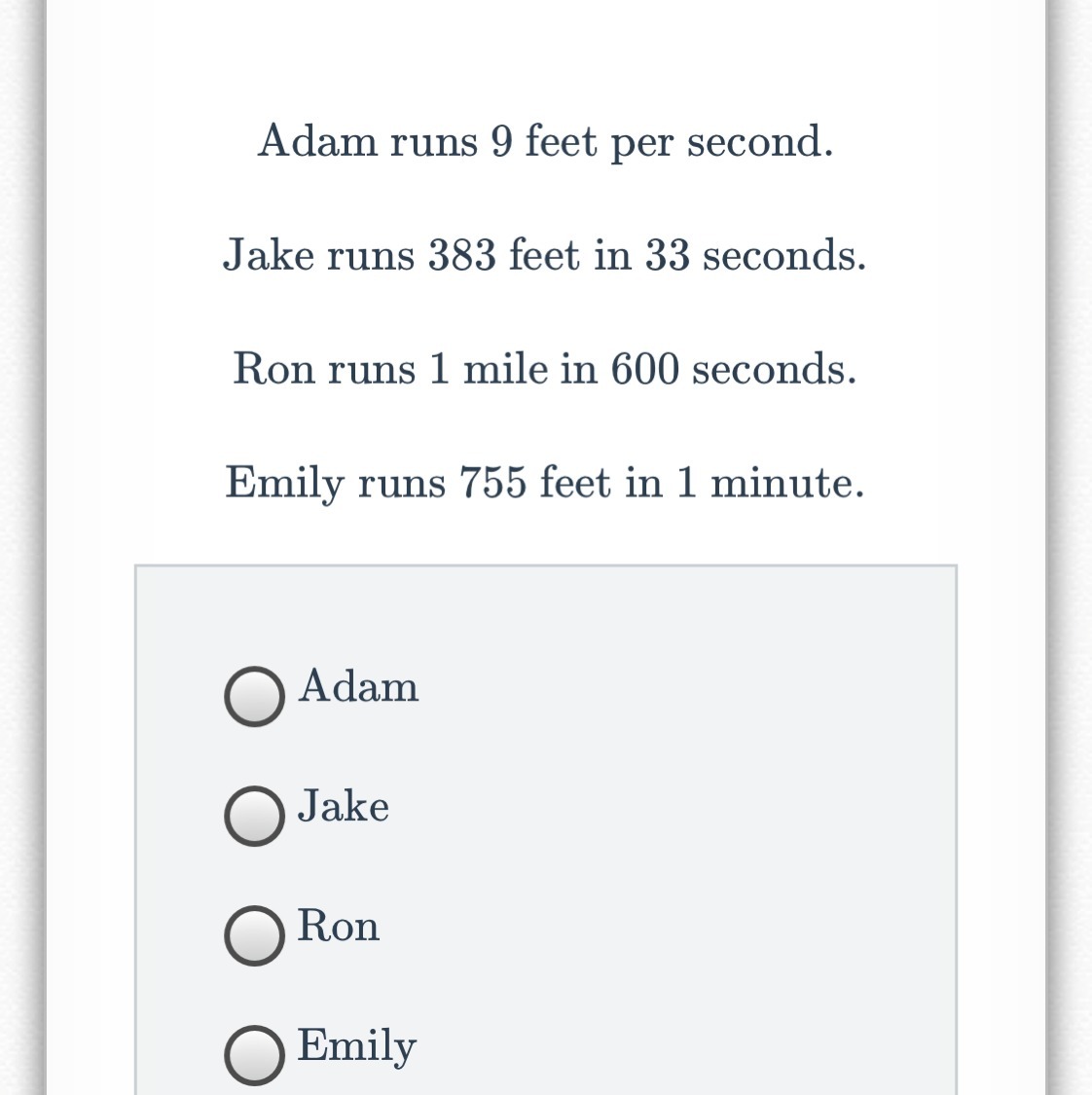
Task: Select the Adam radio button
Action: (254, 696)
